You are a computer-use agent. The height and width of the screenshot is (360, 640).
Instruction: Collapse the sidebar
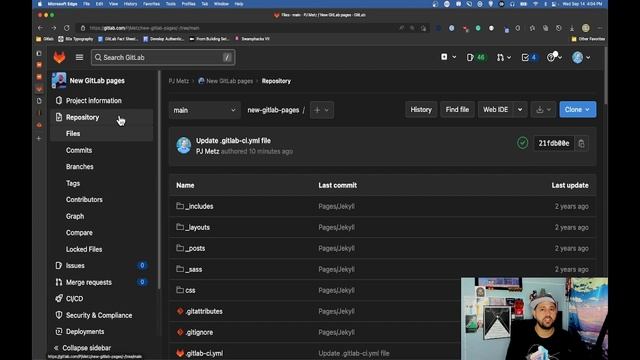click(x=82, y=348)
